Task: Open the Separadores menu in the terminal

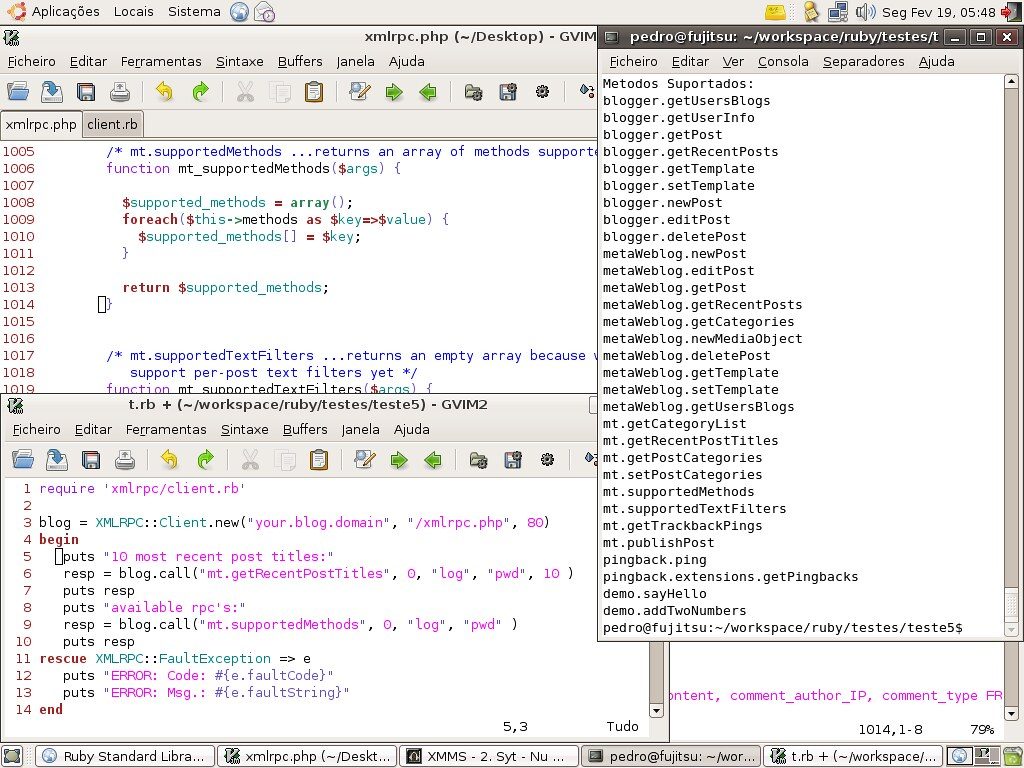Action: click(863, 61)
